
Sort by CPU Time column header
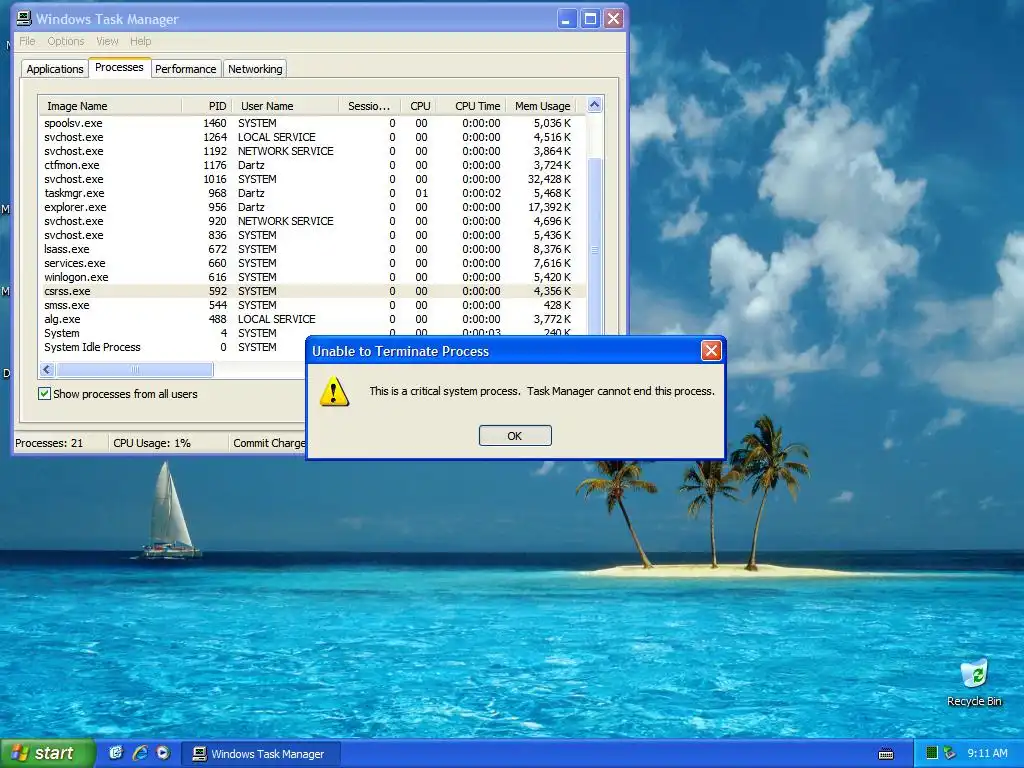click(x=471, y=106)
